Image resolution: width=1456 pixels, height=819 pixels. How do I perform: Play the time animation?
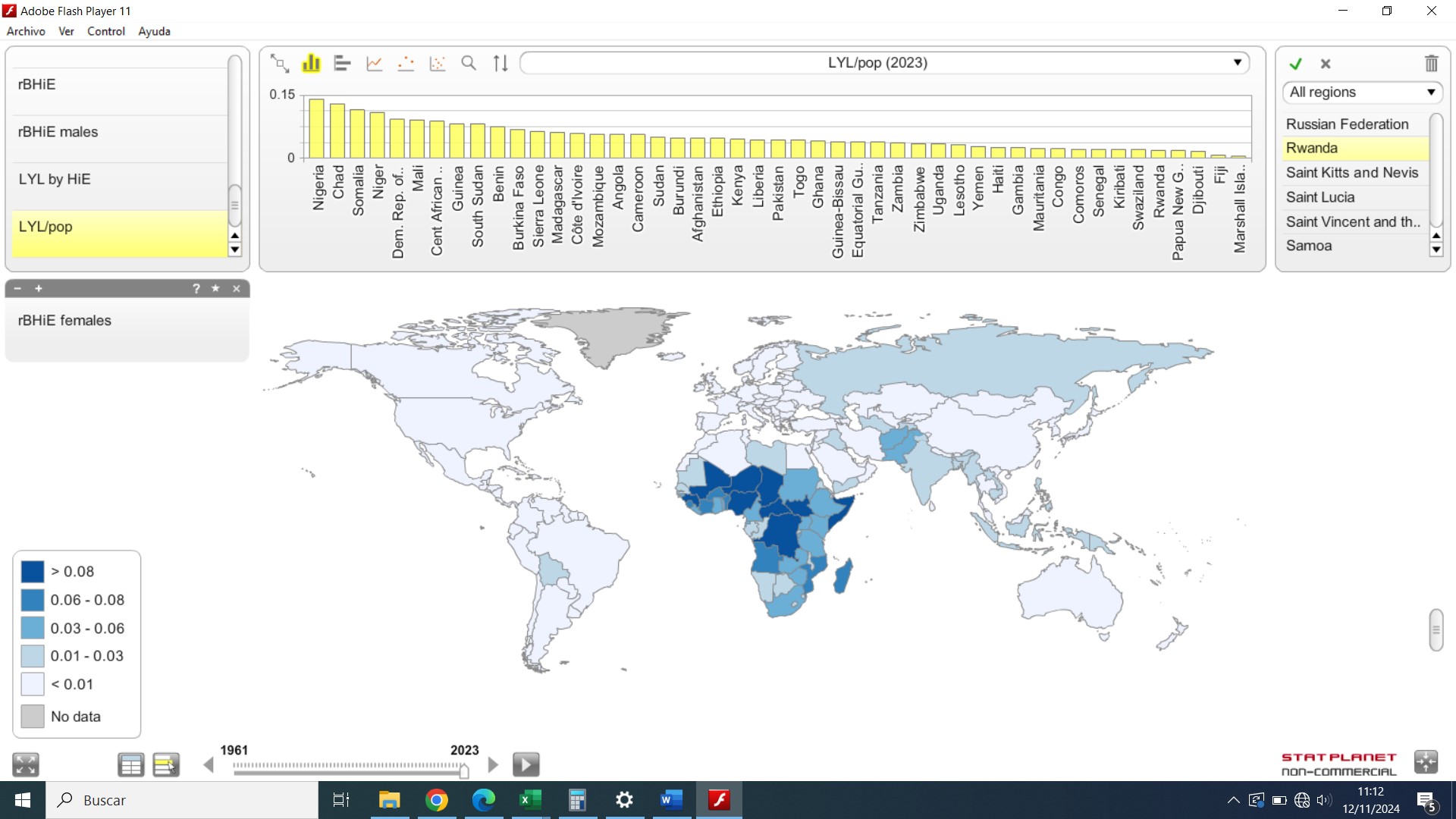(526, 764)
